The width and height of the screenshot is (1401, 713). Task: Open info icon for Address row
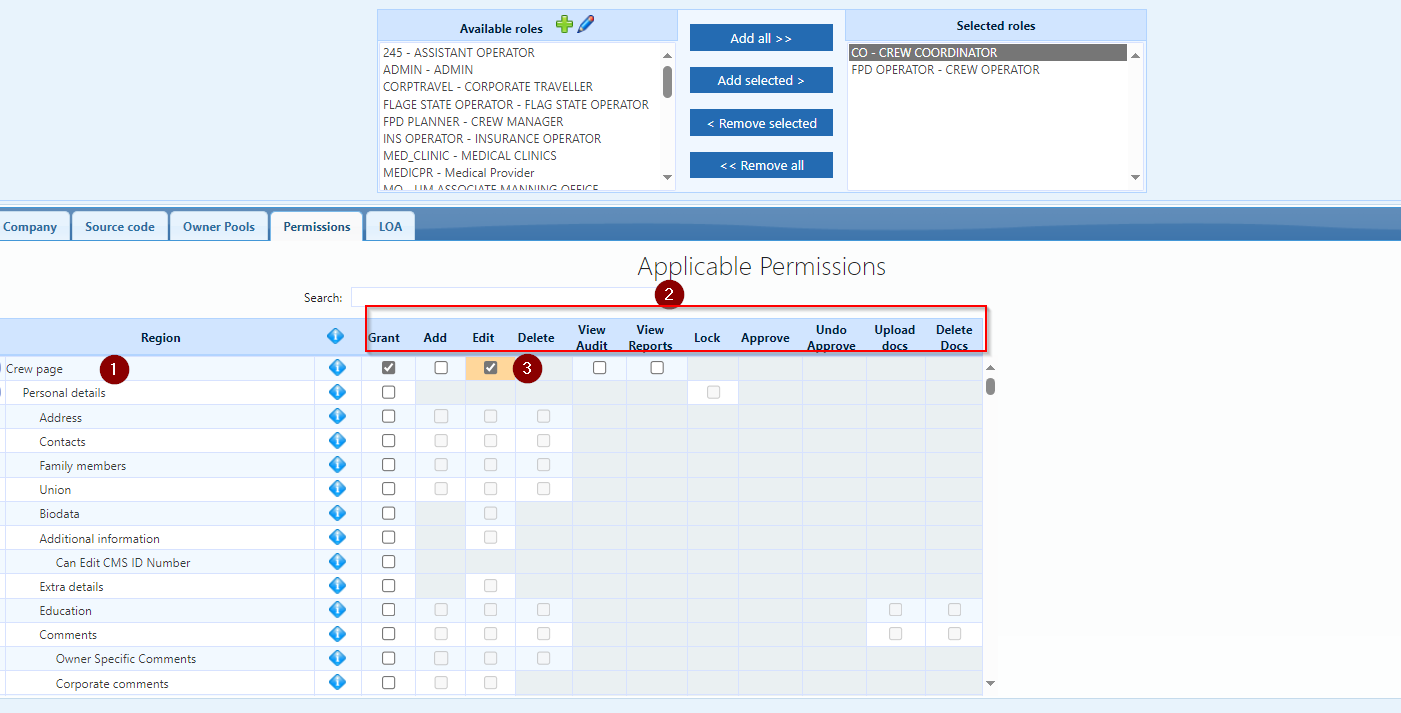(x=337, y=417)
